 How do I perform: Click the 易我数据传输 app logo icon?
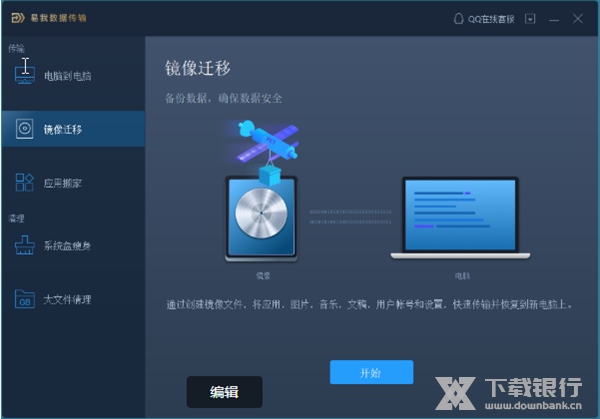coord(18,18)
